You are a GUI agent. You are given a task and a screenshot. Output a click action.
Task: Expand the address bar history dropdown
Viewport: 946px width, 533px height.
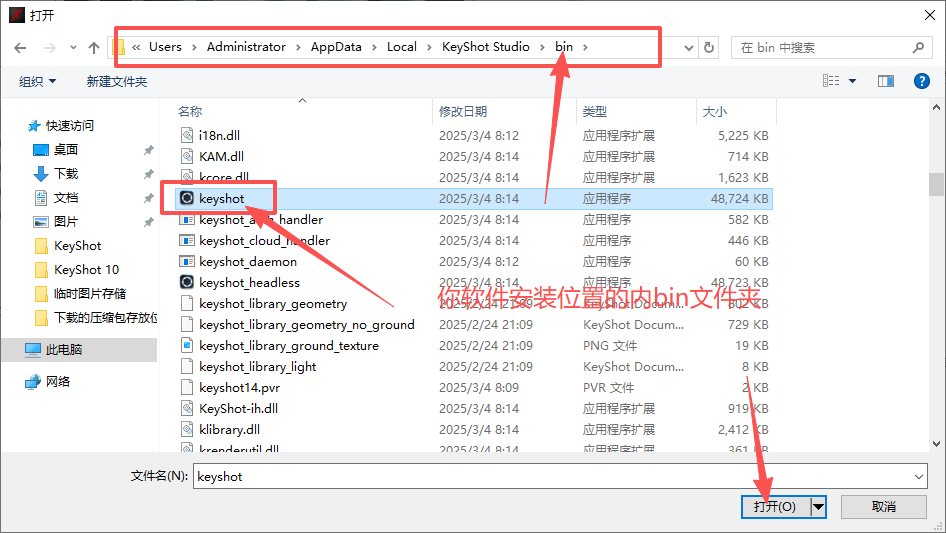pyautogui.click(x=688, y=48)
